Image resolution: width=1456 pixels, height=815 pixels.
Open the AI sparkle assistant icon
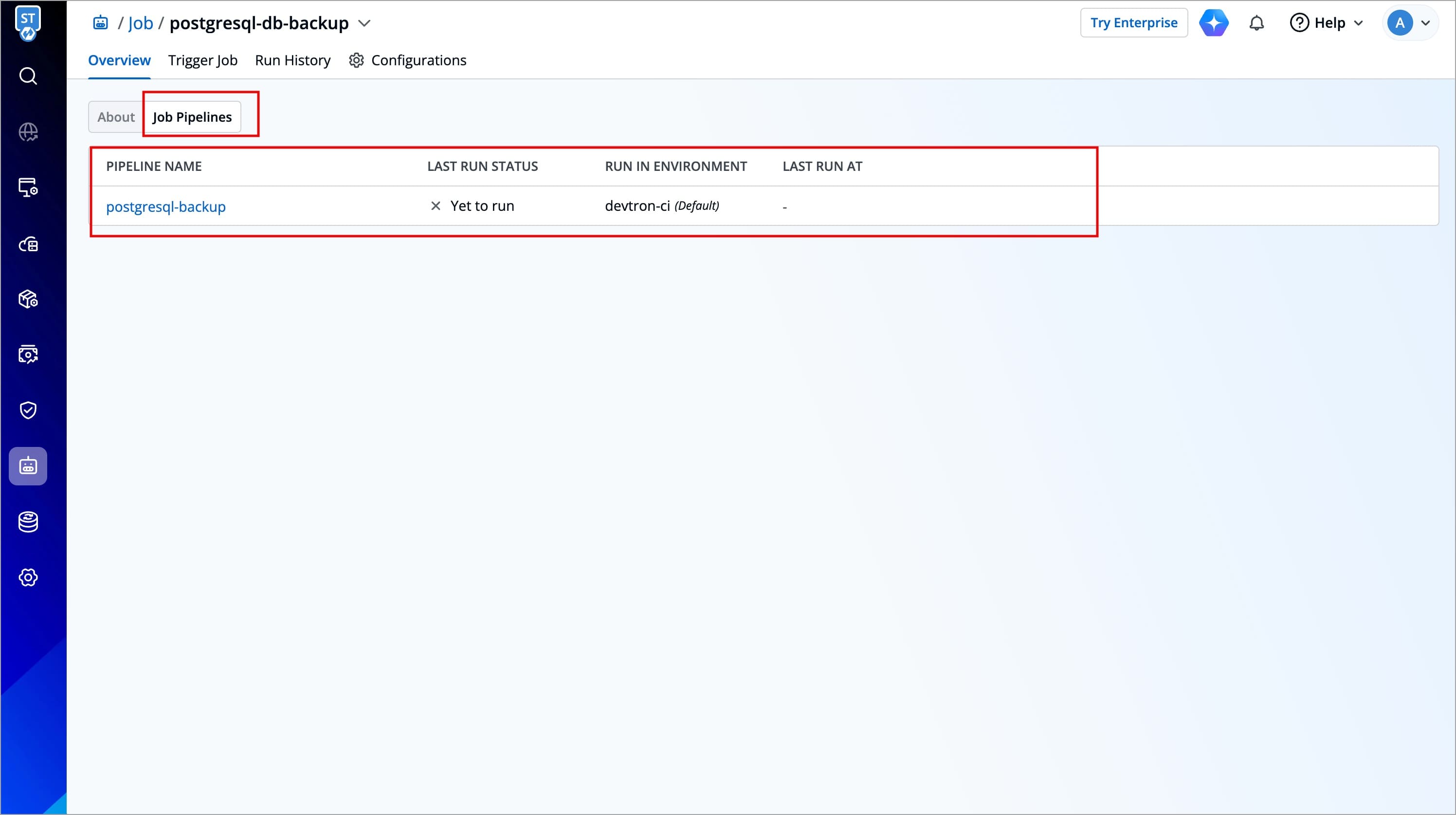[x=1213, y=23]
